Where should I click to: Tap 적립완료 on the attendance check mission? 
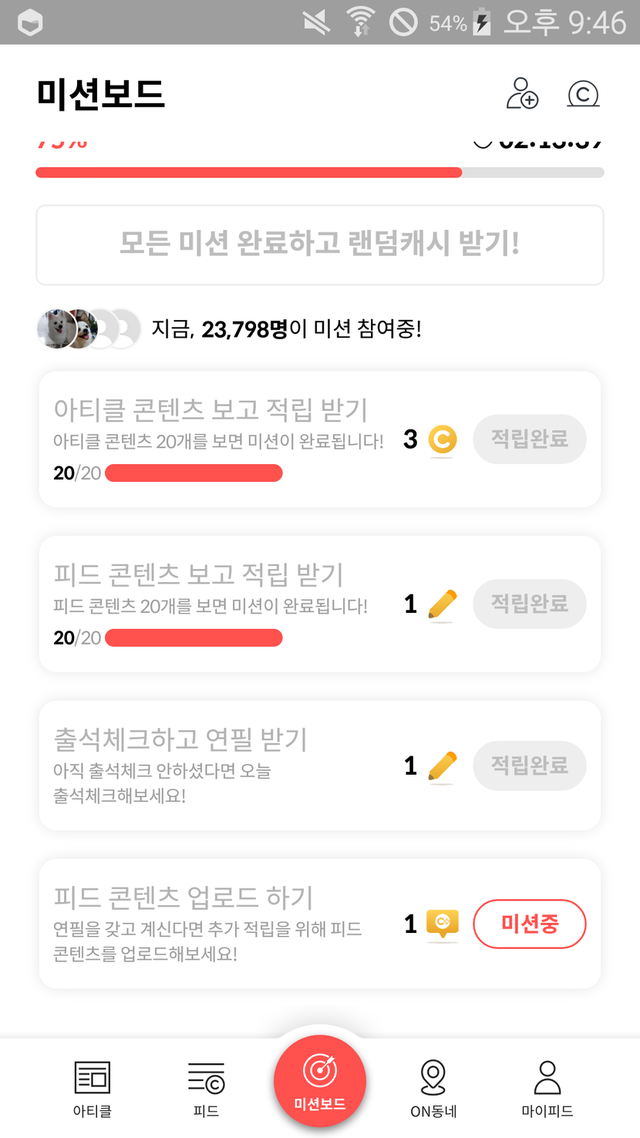coord(529,766)
